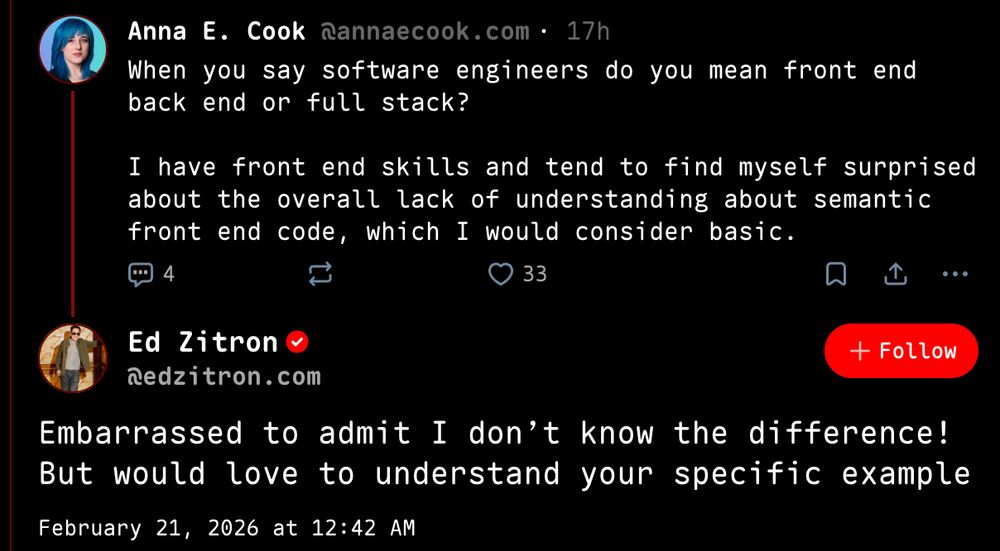Open the share icon on Anna's post
1000x551 pixels.
tap(896, 273)
